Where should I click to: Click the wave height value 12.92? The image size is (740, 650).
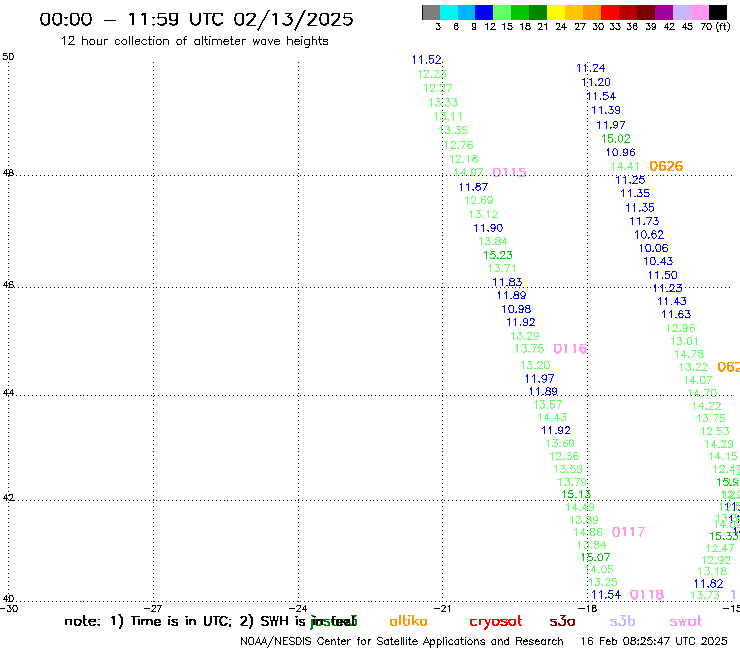[716, 560]
